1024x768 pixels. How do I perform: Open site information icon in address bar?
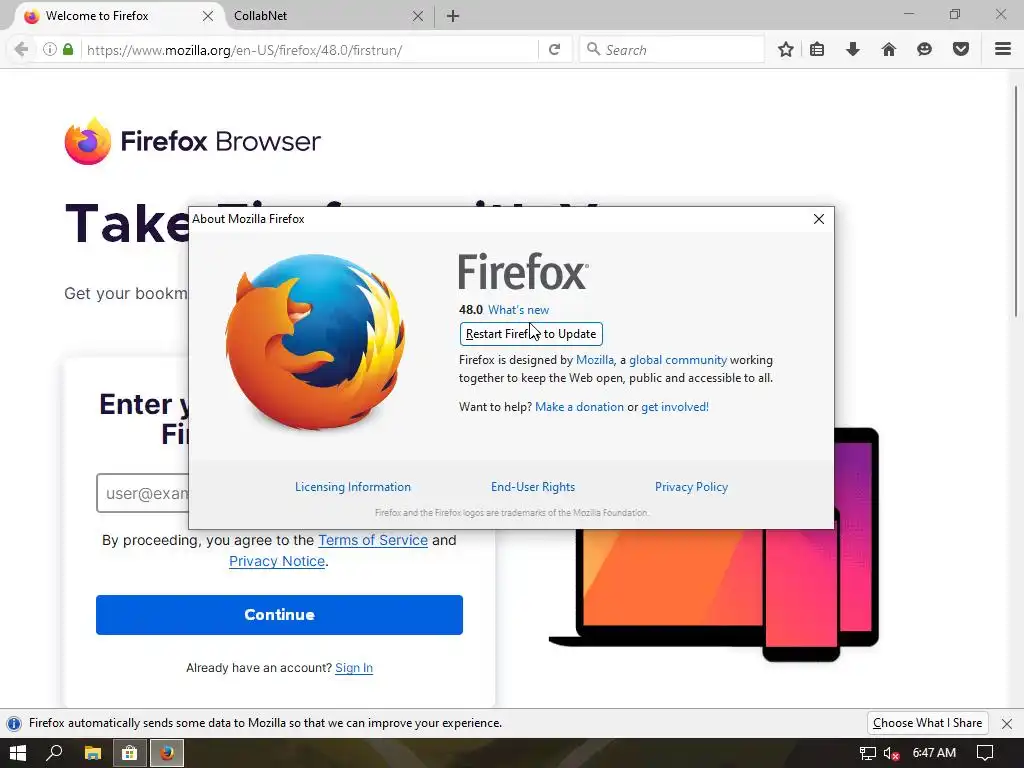[50, 50]
